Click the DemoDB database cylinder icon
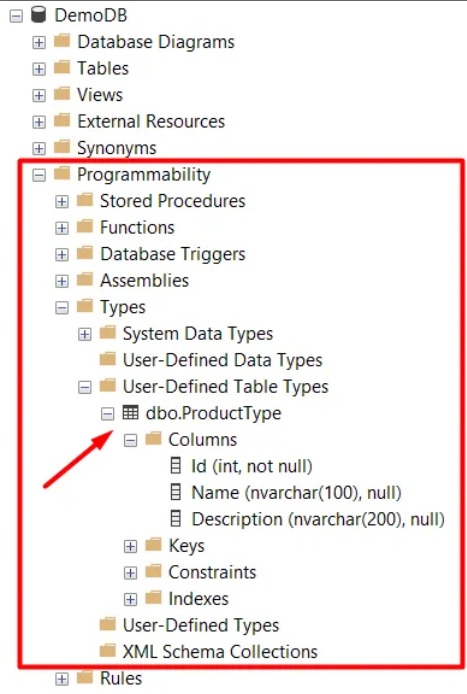Image resolution: width=467 pixels, height=694 pixels. (x=39, y=15)
